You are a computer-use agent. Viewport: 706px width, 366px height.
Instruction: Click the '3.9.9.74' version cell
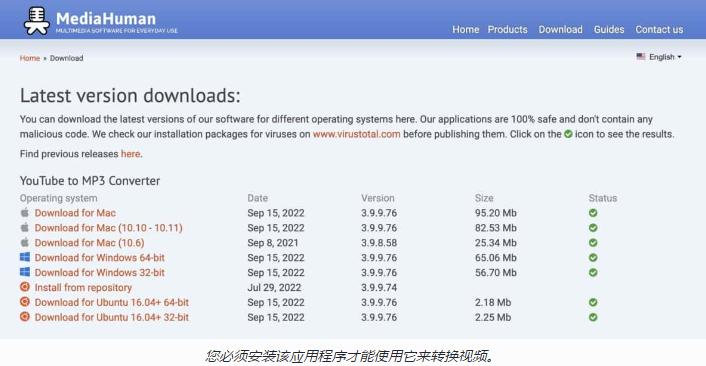tap(379, 287)
